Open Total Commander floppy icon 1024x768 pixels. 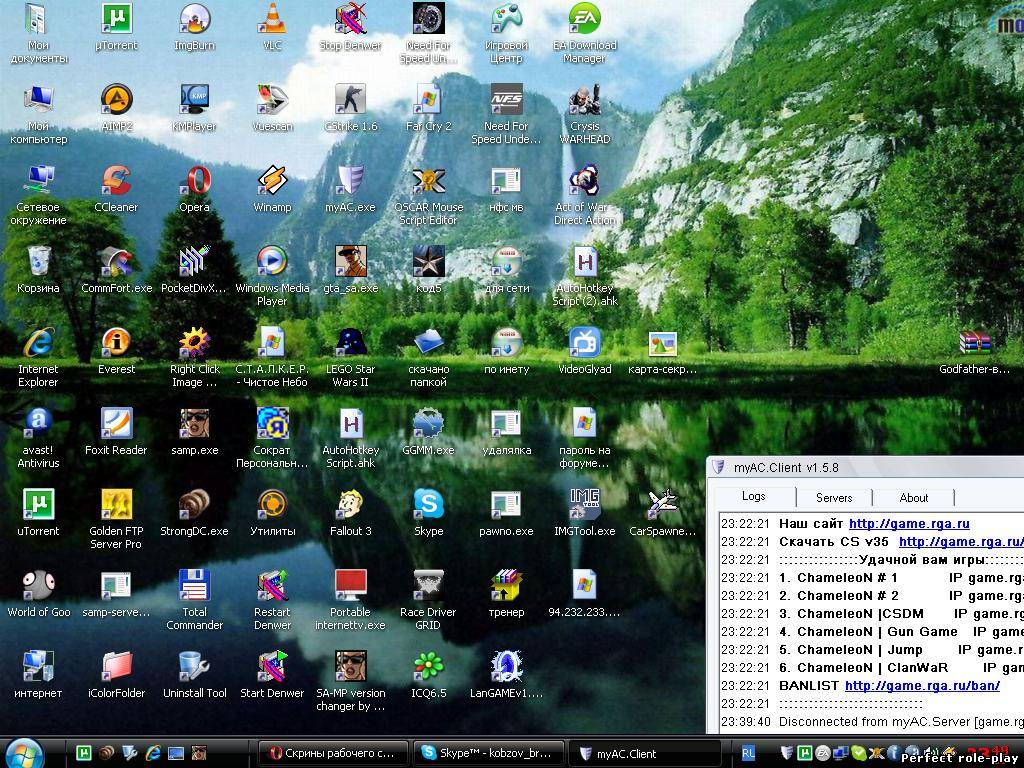click(x=195, y=600)
